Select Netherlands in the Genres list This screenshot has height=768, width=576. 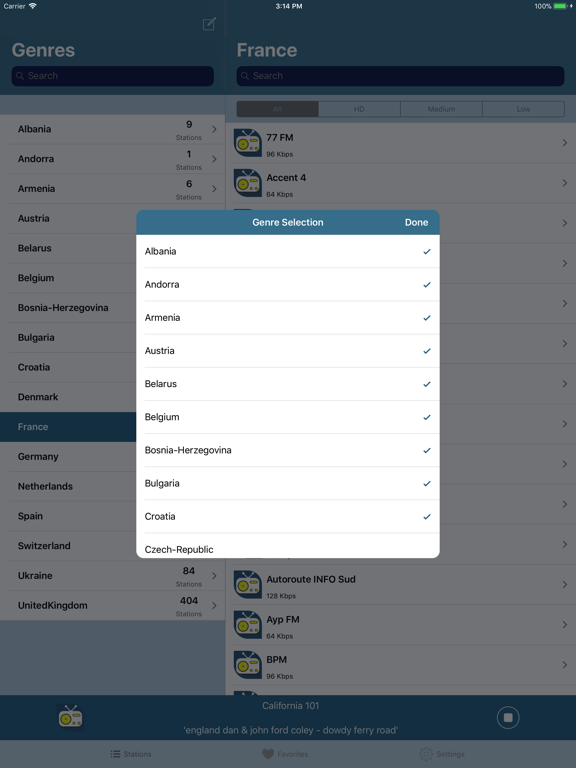click(x=68, y=486)
